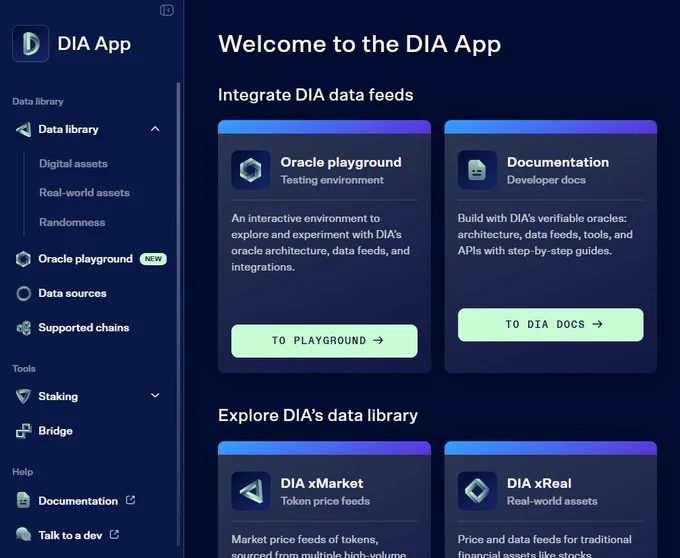Click the Talk to a dev chat bubble icon
Viewport: 680px width, 558px height.
[23, 535]
